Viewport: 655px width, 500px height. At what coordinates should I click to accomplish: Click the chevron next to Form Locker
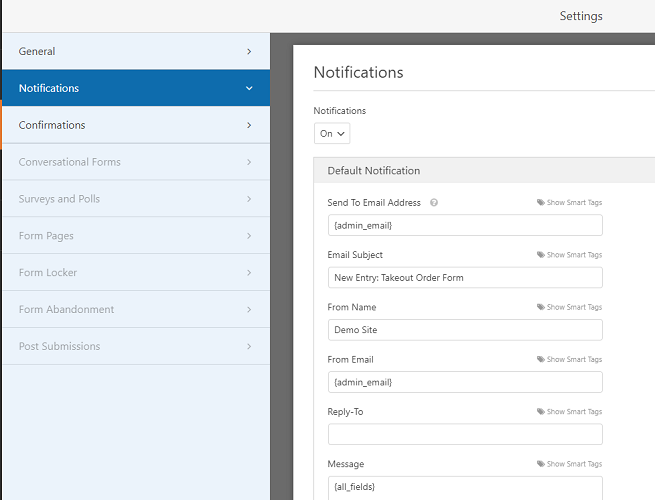click(249, 272)
